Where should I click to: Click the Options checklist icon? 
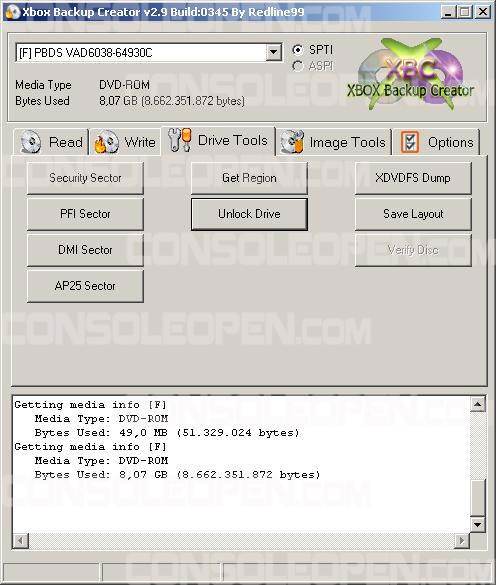pyautogui.click(x=410, y=142)
